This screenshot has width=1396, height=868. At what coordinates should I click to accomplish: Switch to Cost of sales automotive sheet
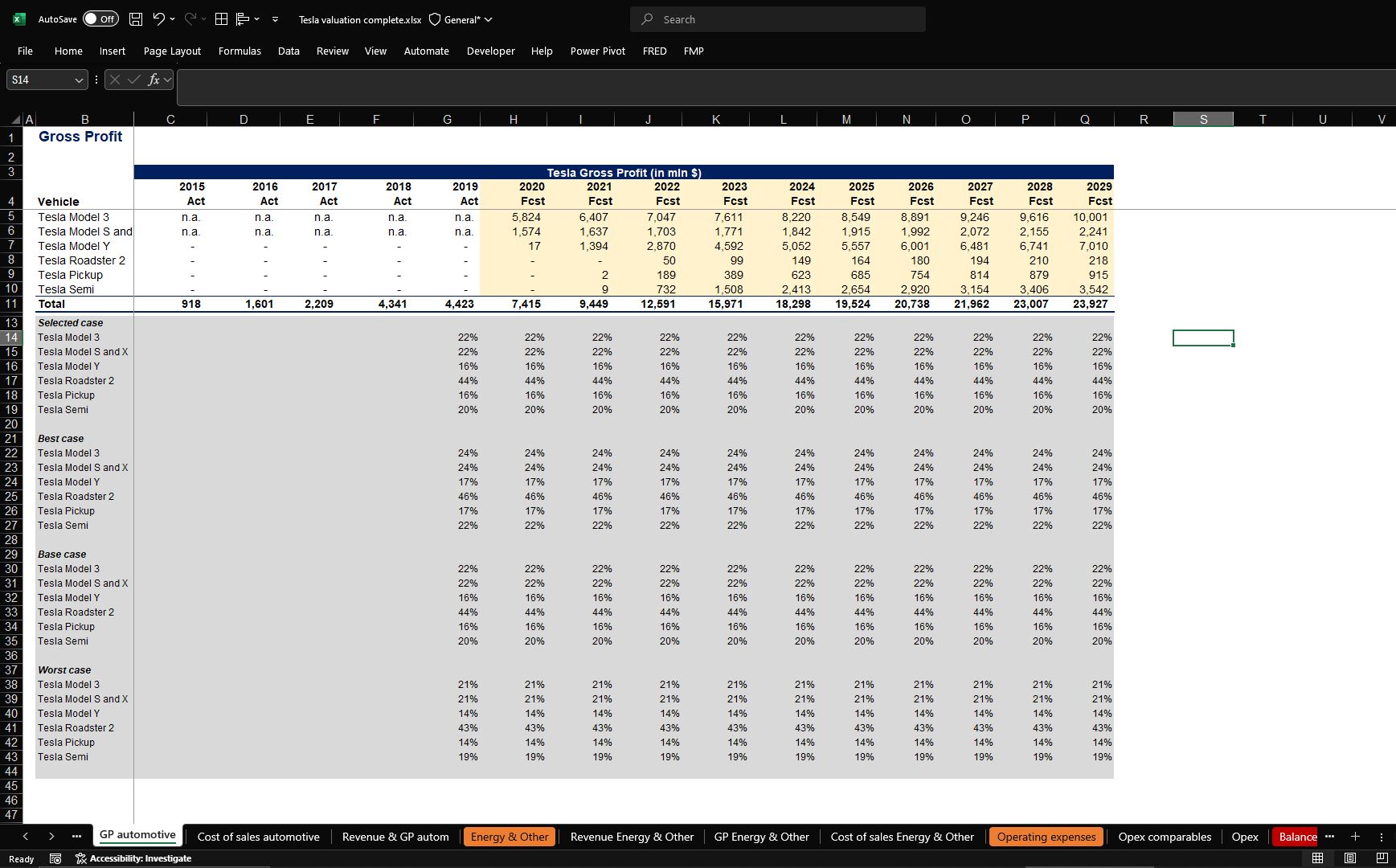258,837
